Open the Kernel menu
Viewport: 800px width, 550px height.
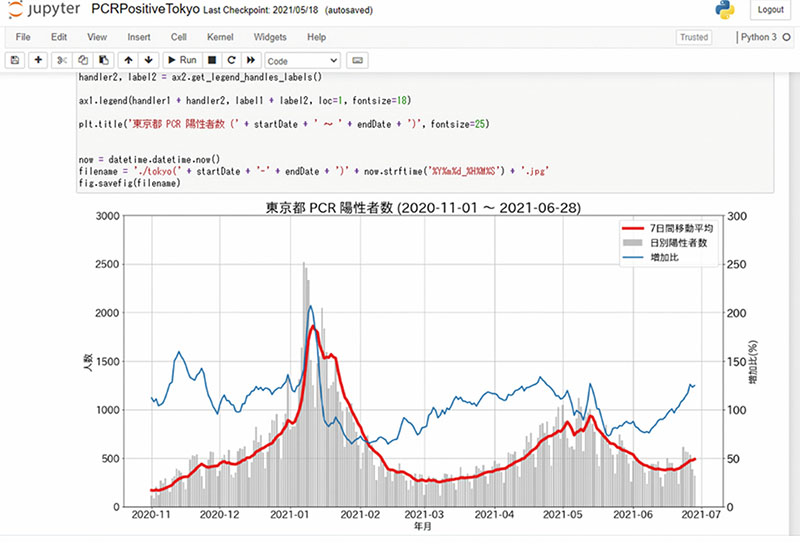[219, 37]
